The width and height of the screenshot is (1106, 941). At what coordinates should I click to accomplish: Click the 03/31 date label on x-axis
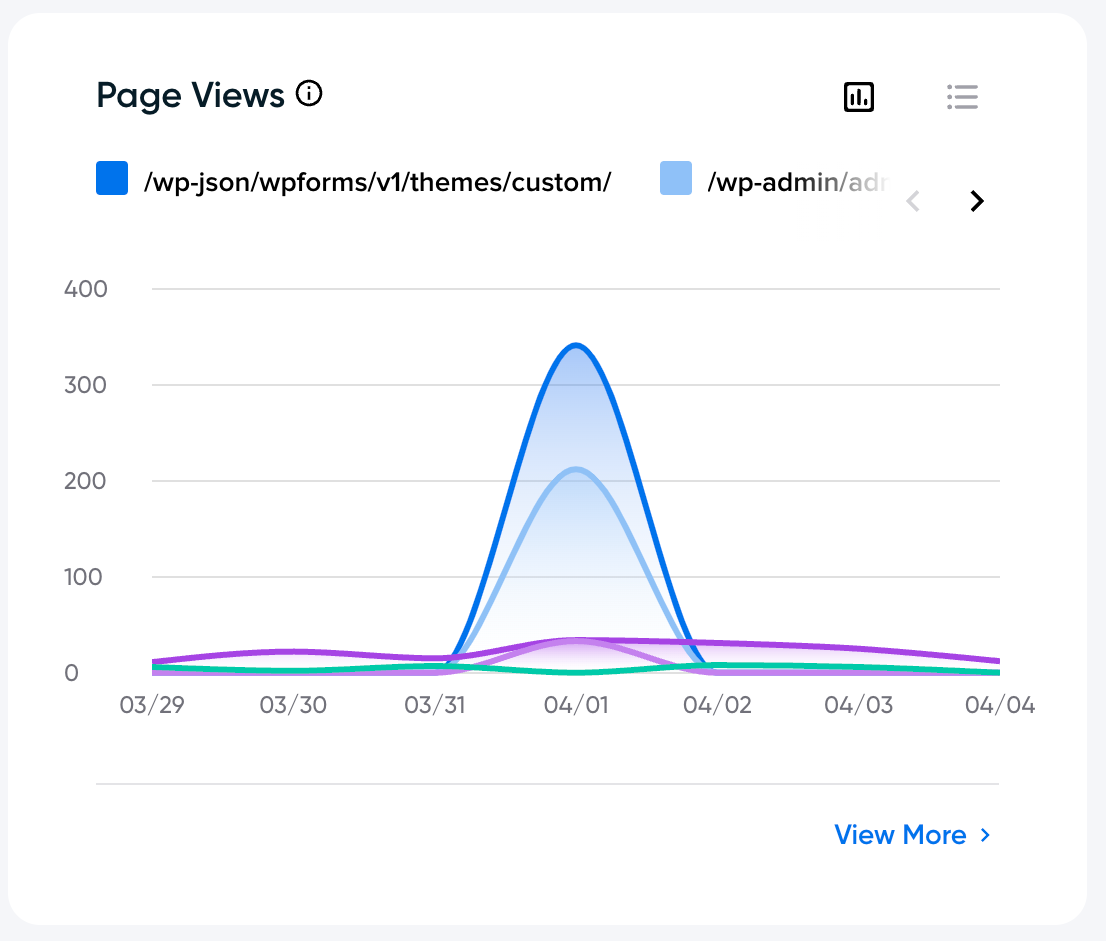pyautogui.click(x=435, y=705)
